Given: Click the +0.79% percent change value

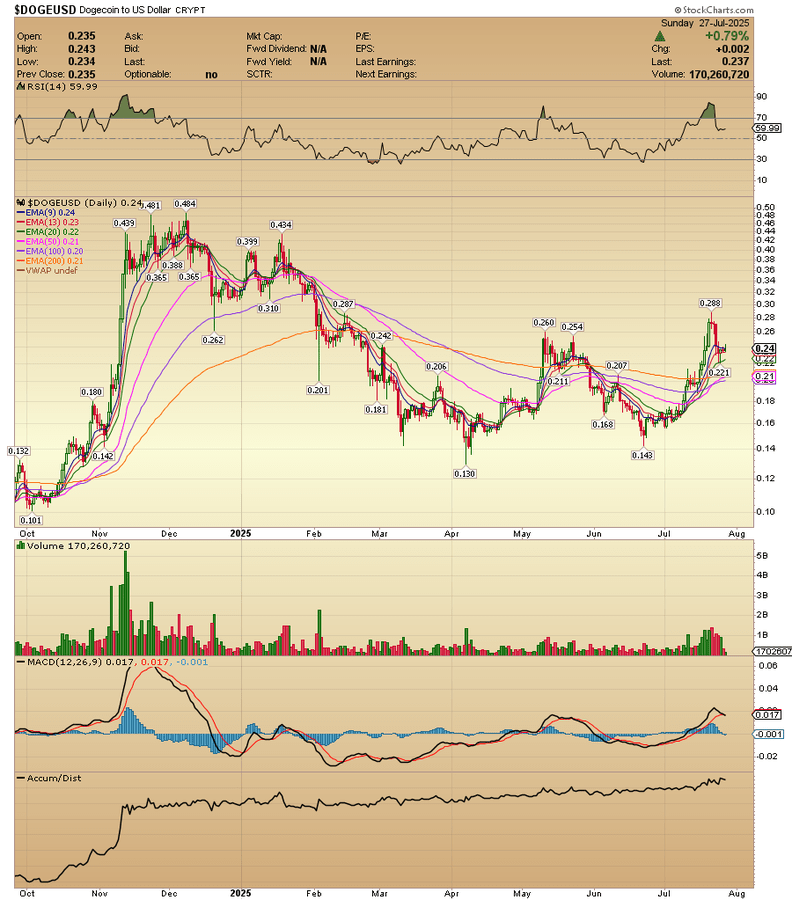Looking at the screenshot, I should [x=727, y=36].
